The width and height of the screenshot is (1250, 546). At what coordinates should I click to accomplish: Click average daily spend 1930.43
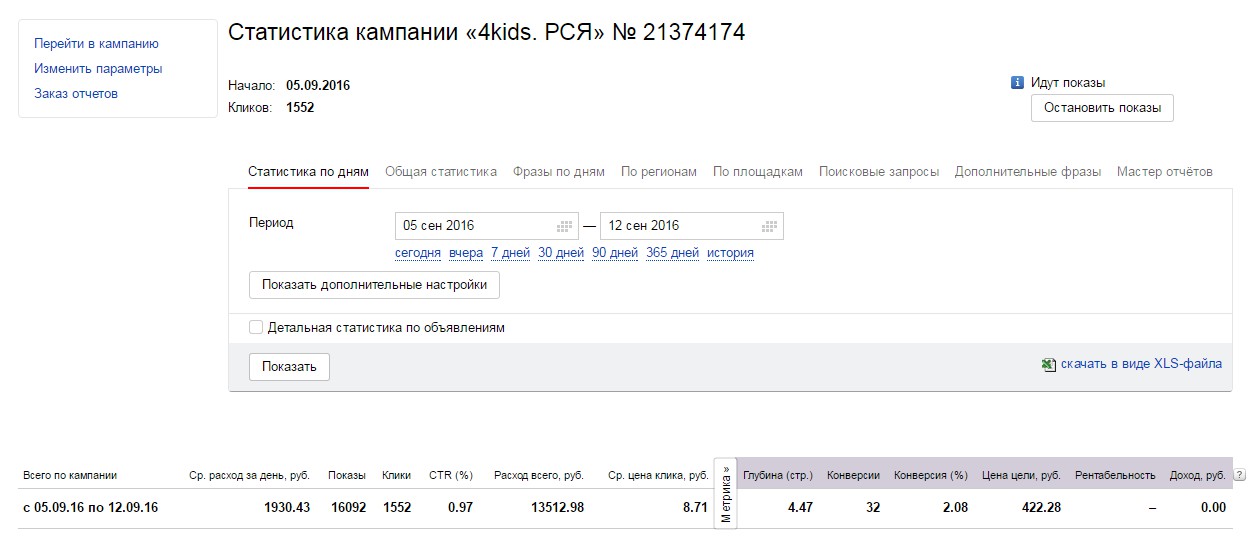tap(287, 508)
